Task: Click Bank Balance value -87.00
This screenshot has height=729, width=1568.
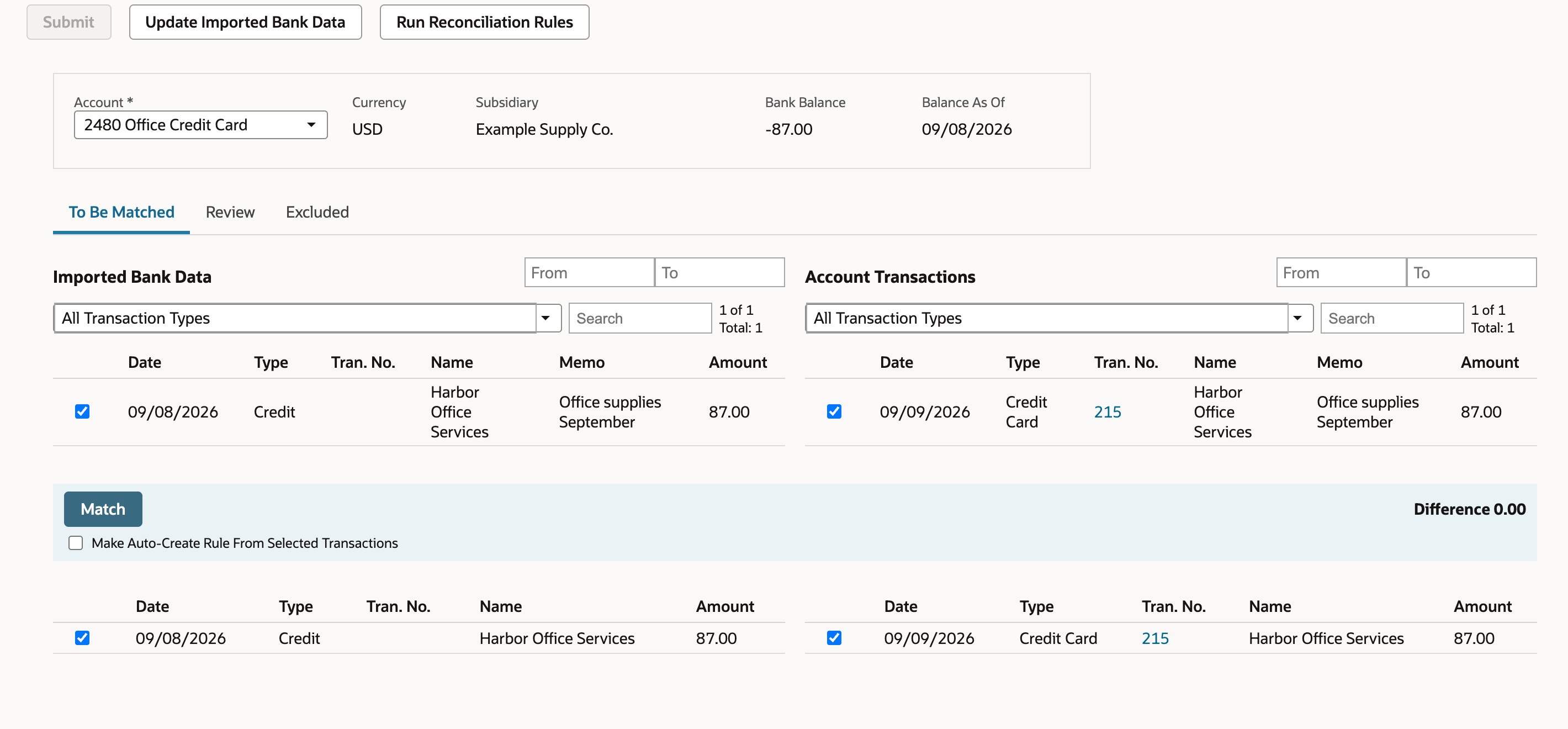Action: (788, 129)
